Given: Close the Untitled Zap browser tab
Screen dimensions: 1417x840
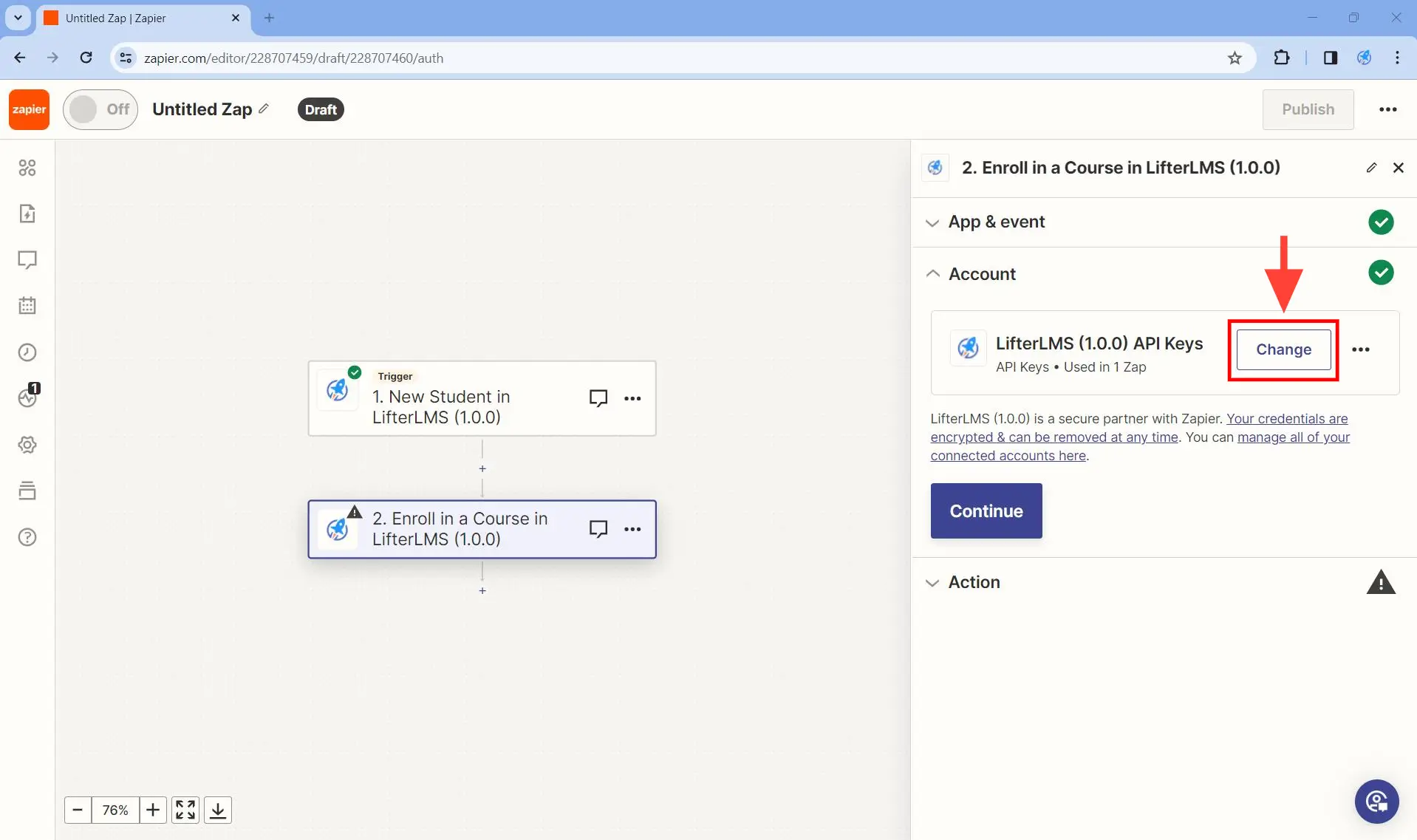Looking at the screenshot, I should point(236,18).
